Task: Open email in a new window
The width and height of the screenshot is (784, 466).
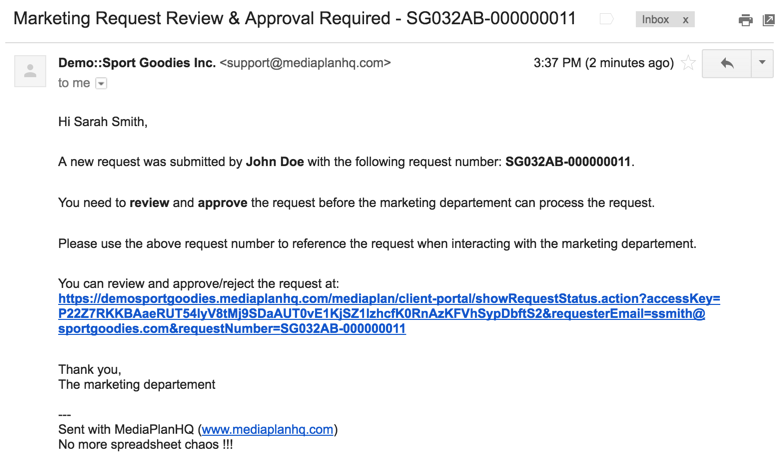Action: pyautogui.click(x=768, y=20)
